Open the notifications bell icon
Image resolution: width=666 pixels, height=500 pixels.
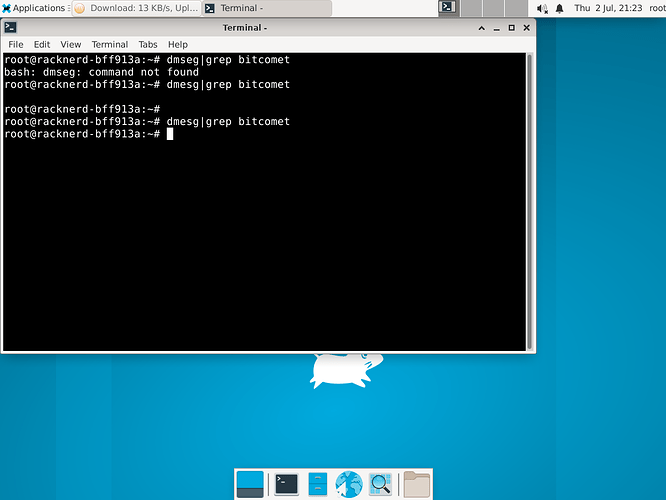coord(560,8)
